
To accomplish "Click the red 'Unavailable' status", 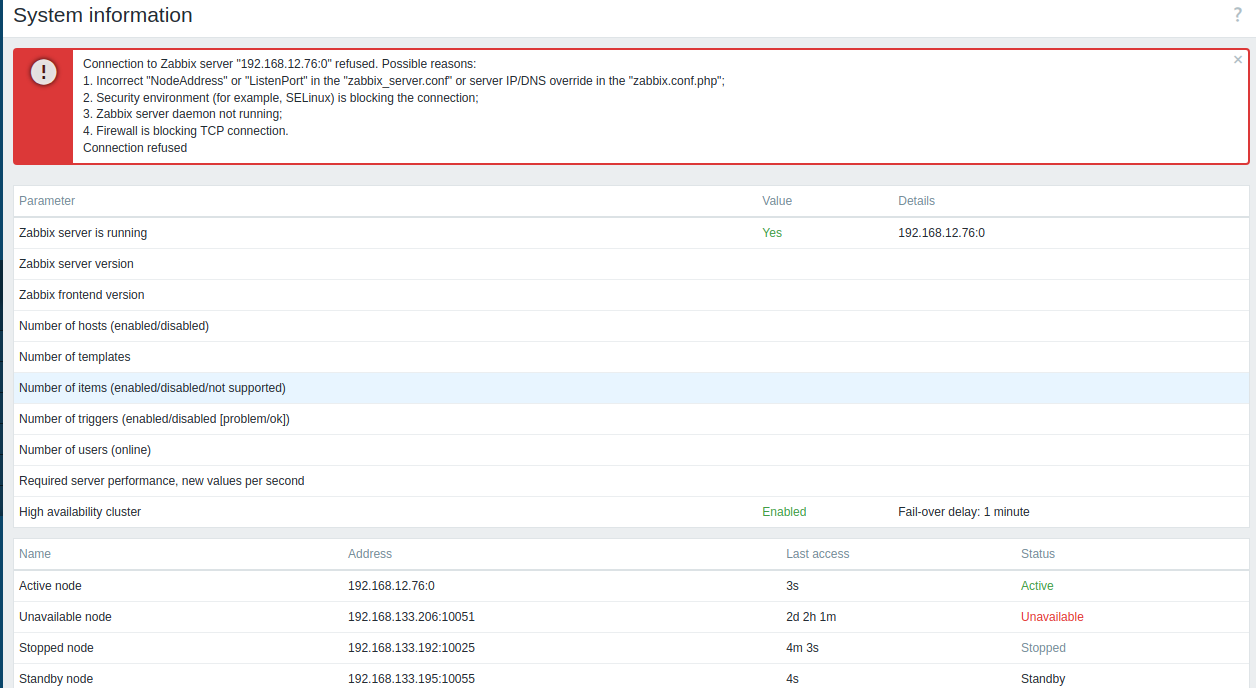I will click(1052, 617).
